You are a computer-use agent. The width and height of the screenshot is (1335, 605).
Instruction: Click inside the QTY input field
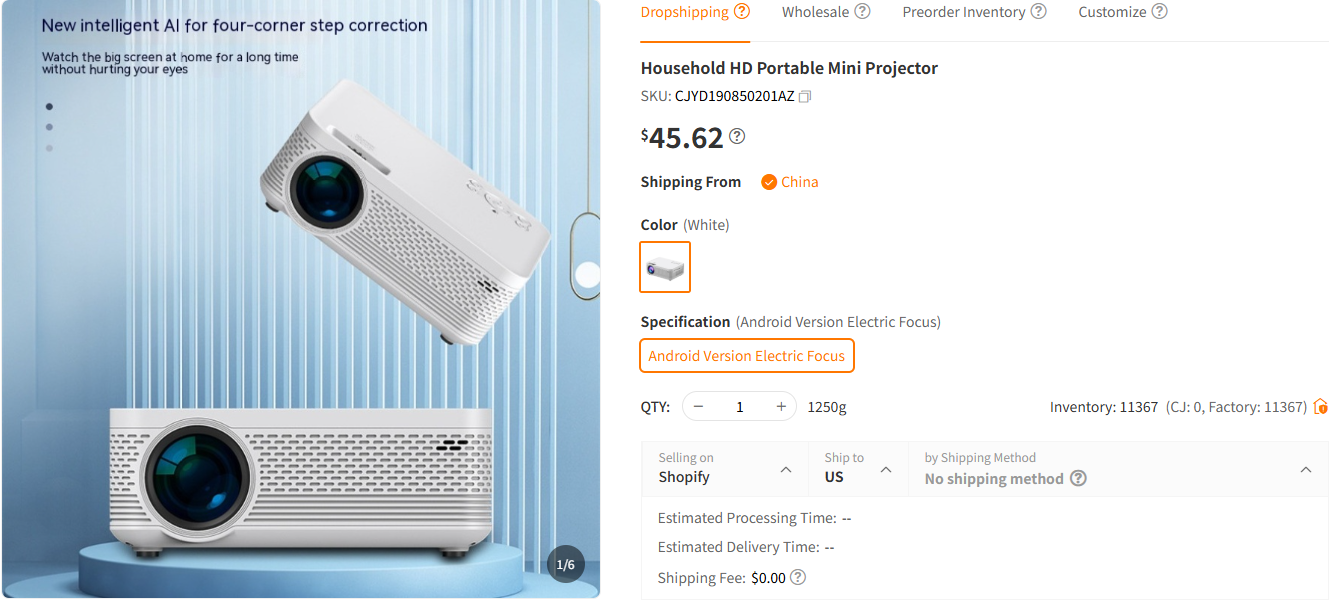pyautogui.click(x=739, y=406)
